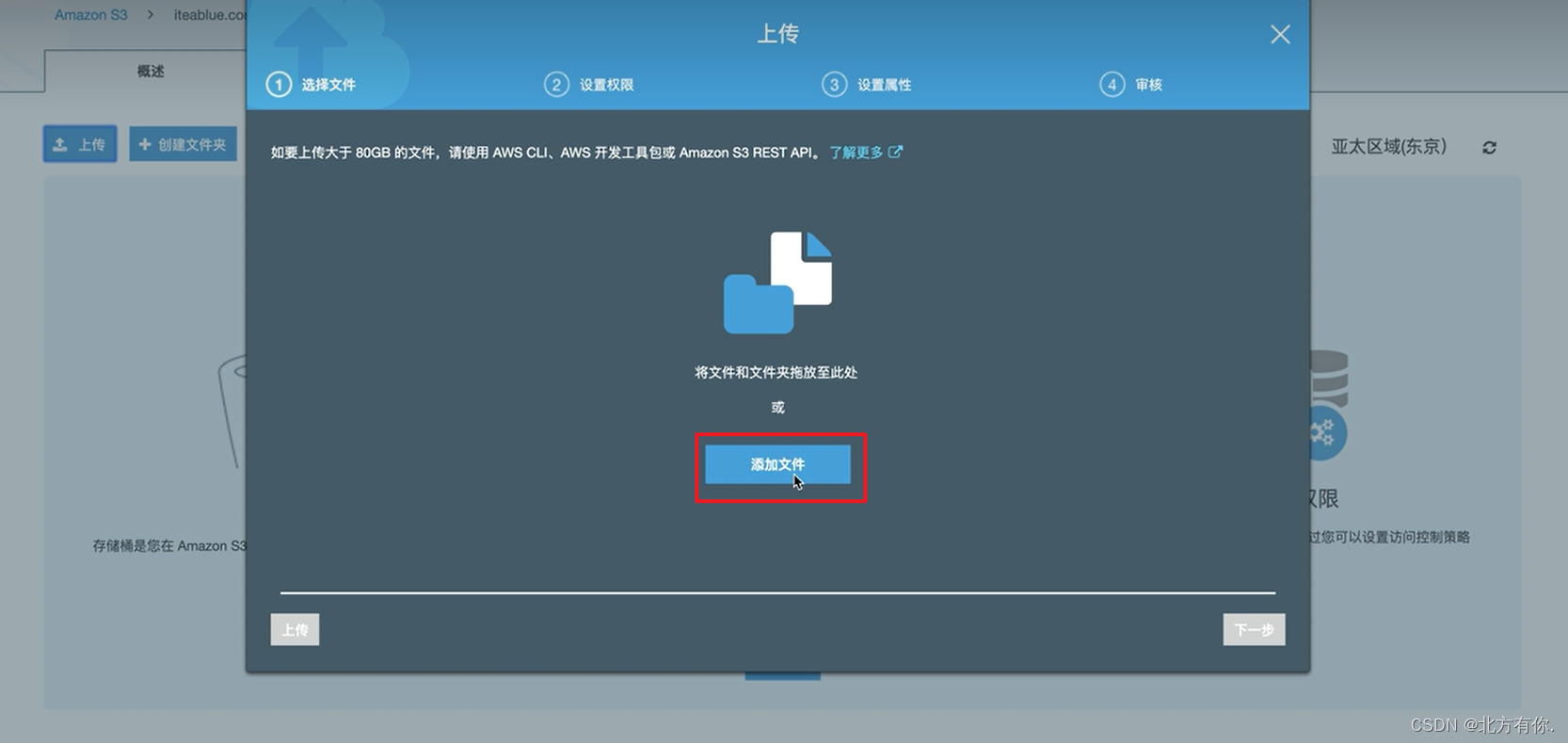Select step 1 选择文件 tab
The image size is (1568, 743).
click(x=311, y=85)
